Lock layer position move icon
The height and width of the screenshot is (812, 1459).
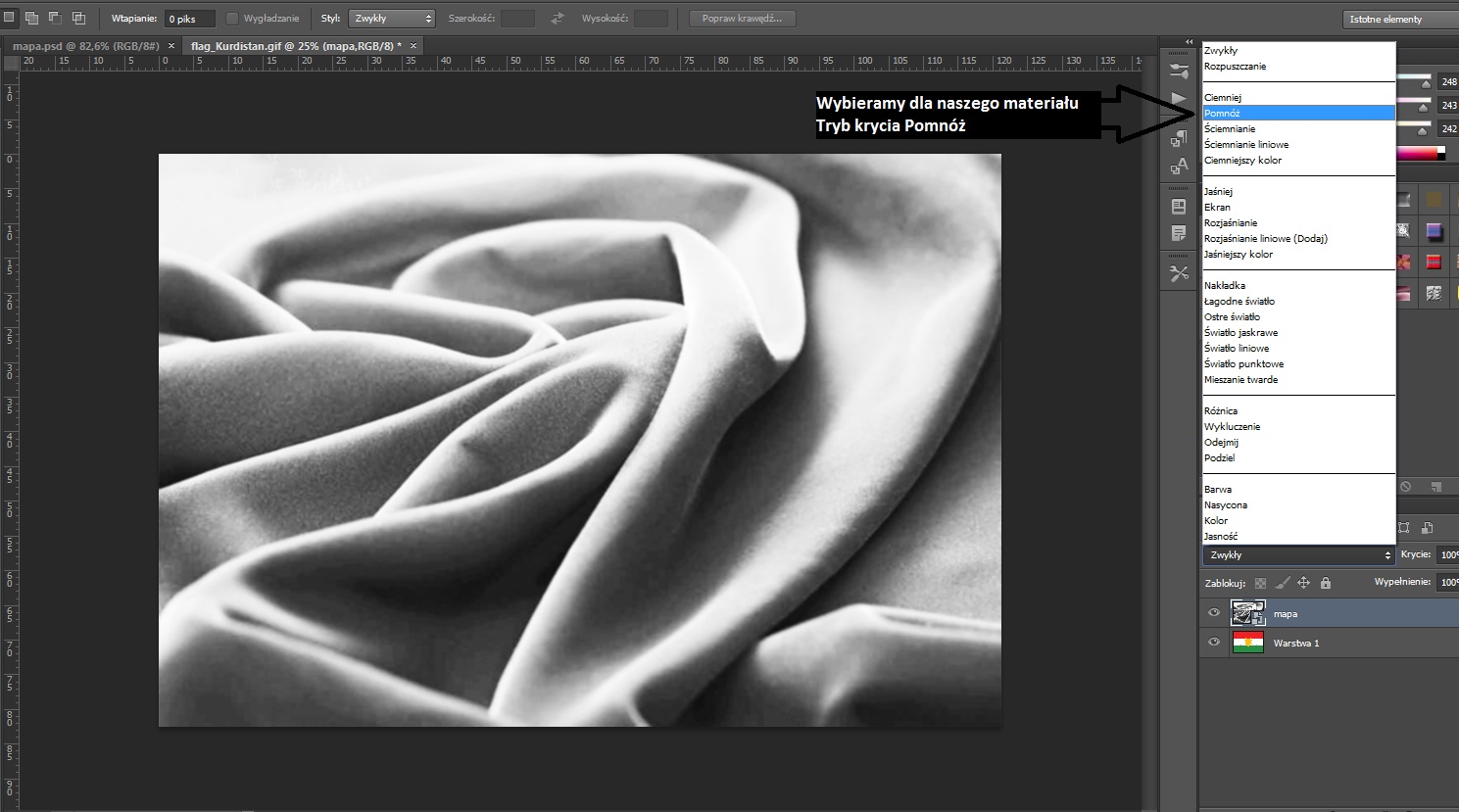[1303, 583]
